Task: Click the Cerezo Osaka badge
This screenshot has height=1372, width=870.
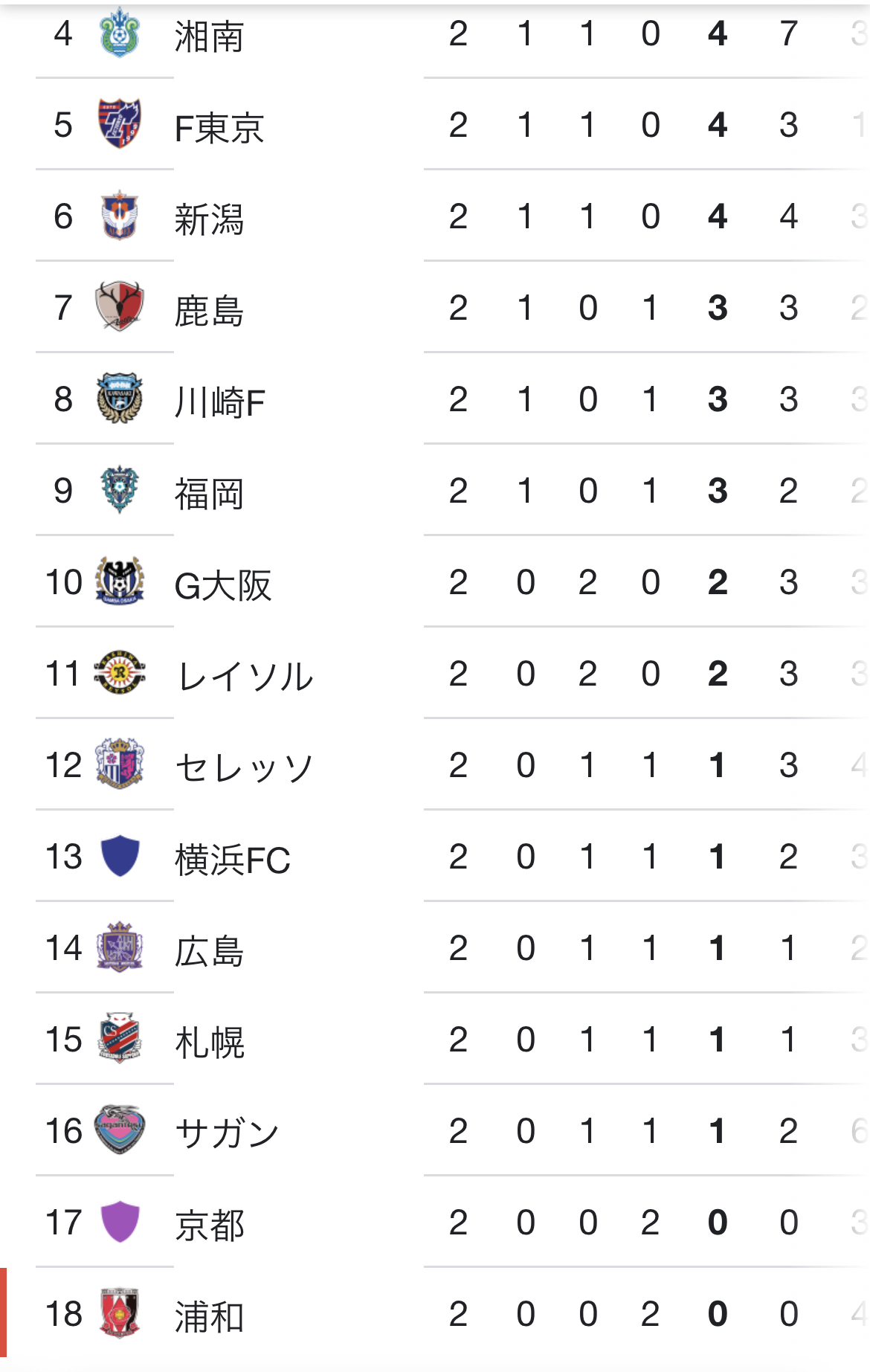Action: tap(119, 764)
